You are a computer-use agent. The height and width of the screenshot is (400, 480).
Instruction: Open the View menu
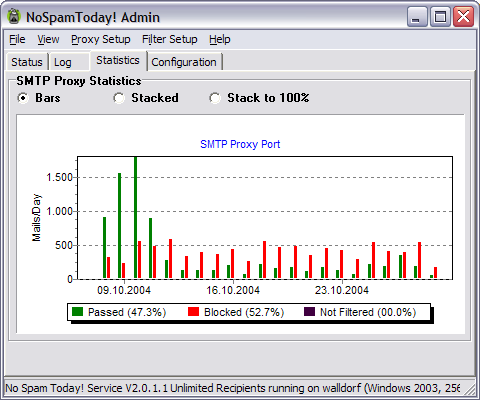tap(48, 39)
